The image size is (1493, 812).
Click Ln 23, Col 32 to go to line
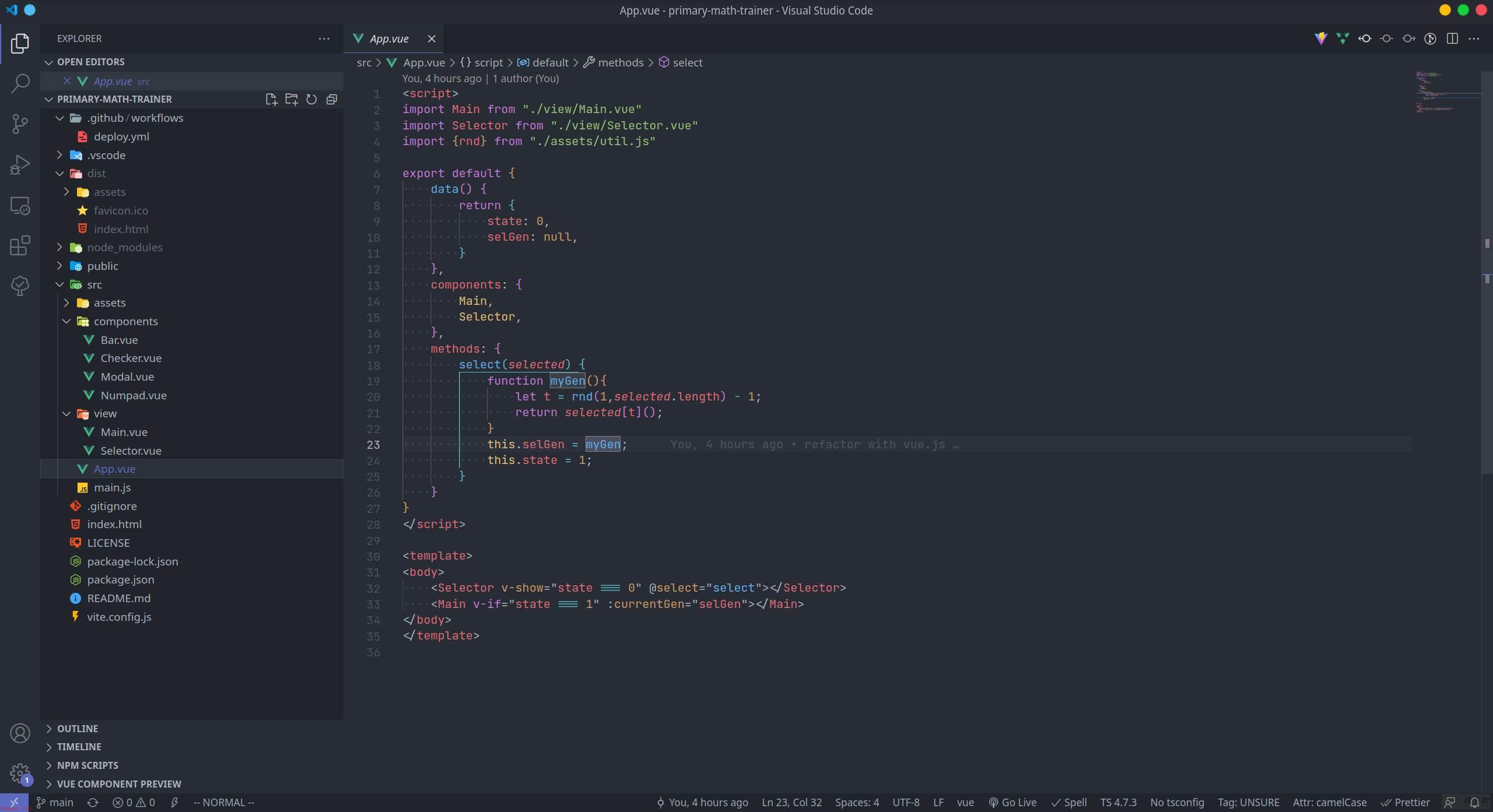(x=791, y=803)
